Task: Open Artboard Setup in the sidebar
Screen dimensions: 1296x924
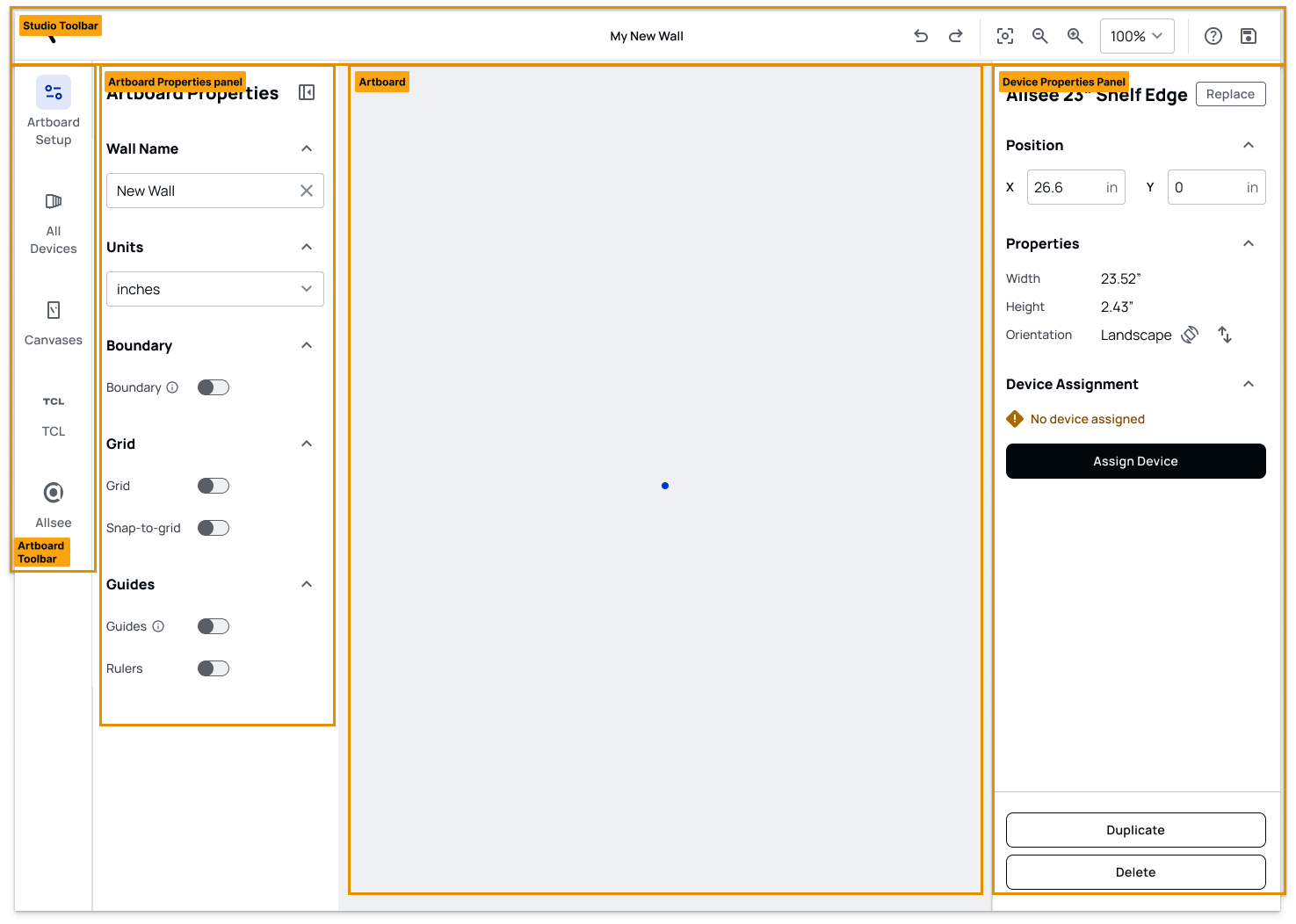Action: [54, 112]
